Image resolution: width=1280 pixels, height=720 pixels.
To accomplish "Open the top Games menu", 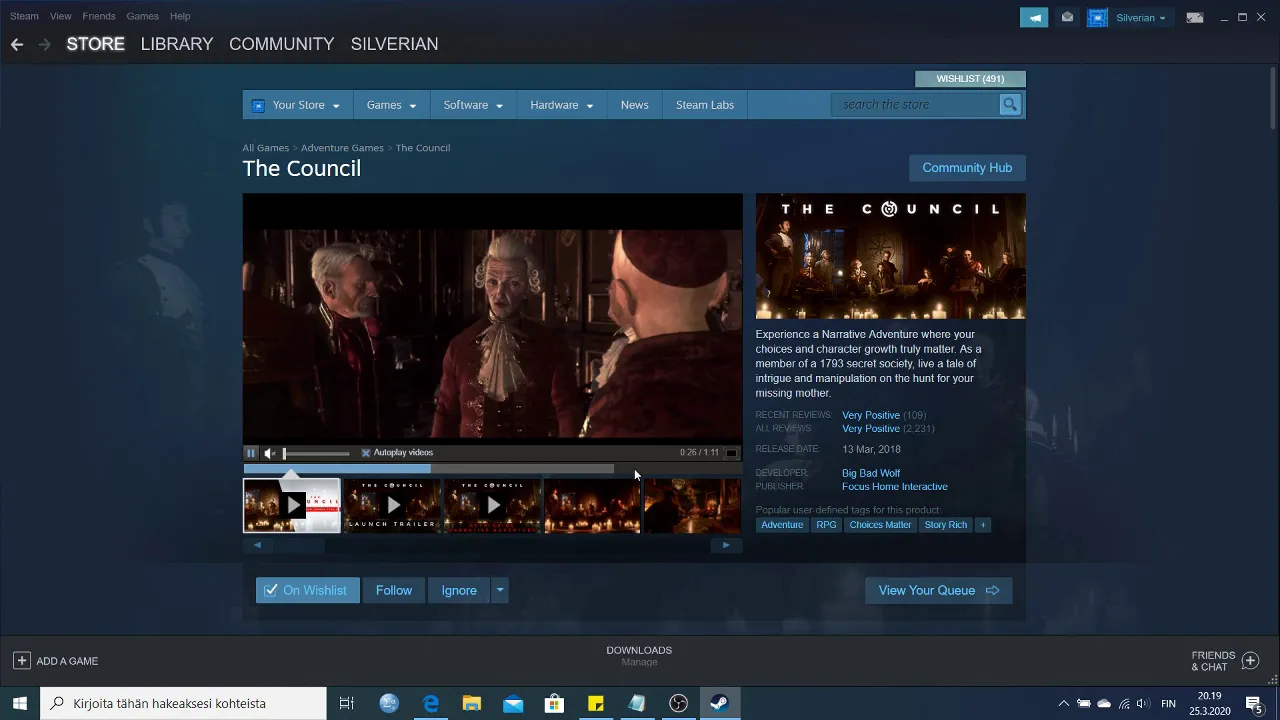I will [142, 16].
